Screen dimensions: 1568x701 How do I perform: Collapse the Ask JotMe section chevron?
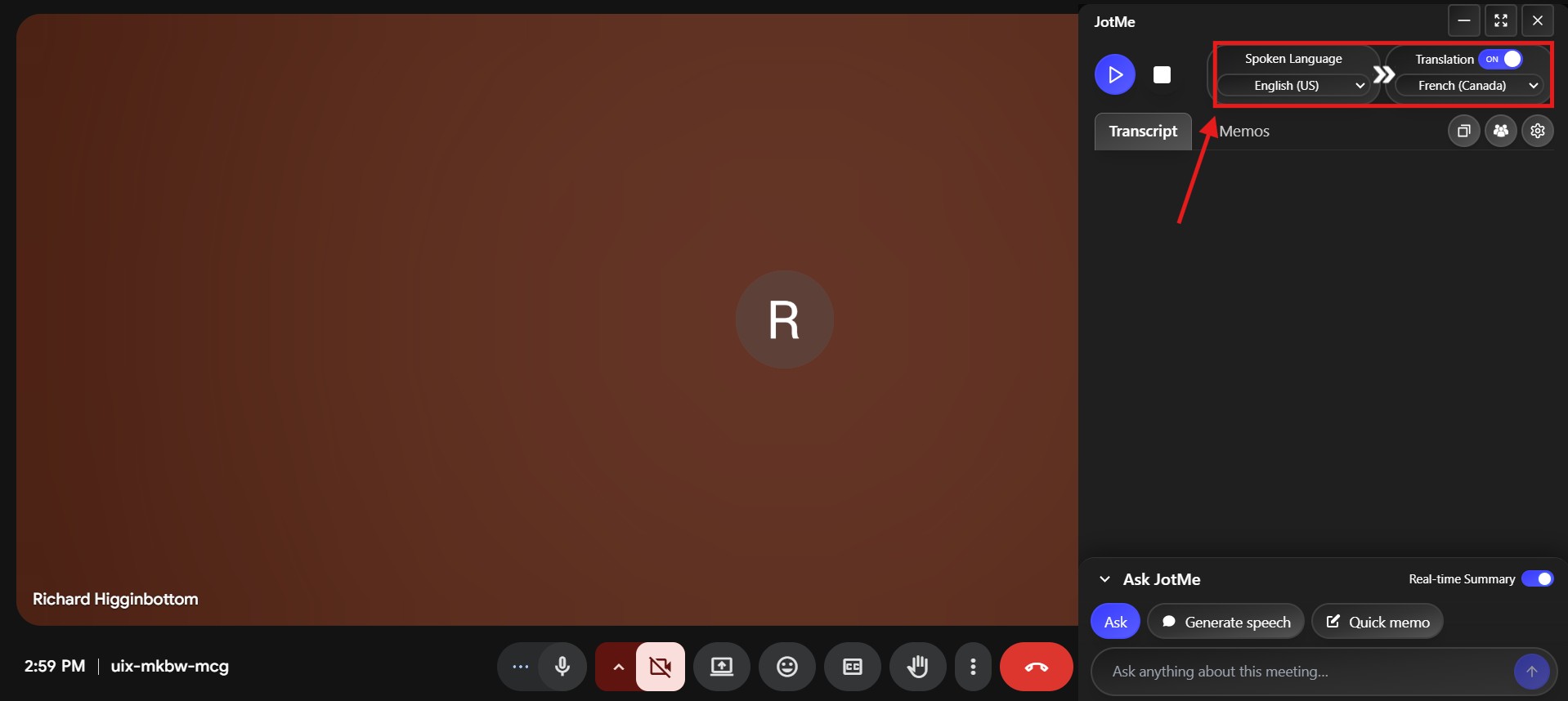coord(1104,579)
